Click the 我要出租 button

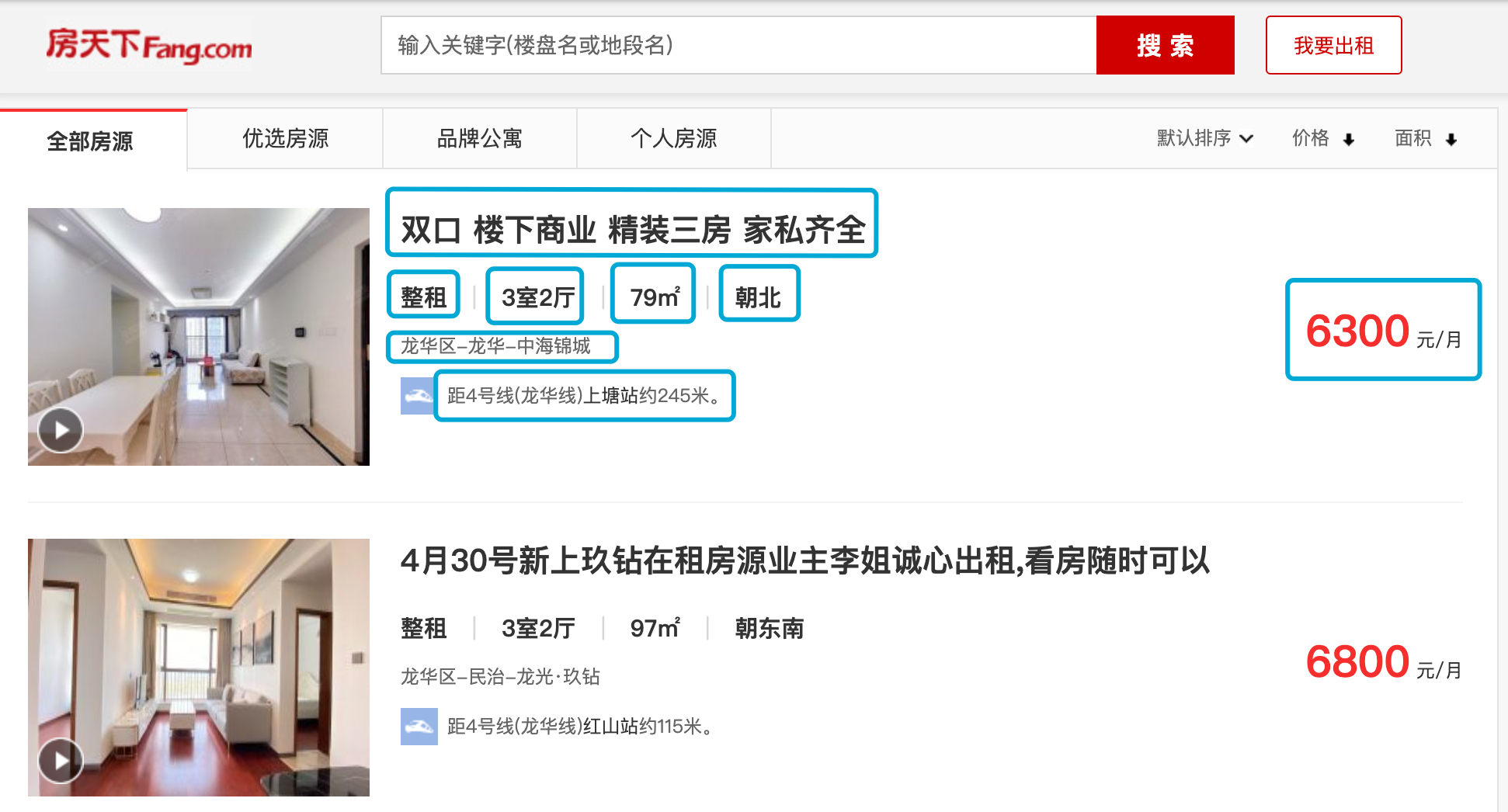1333,46
